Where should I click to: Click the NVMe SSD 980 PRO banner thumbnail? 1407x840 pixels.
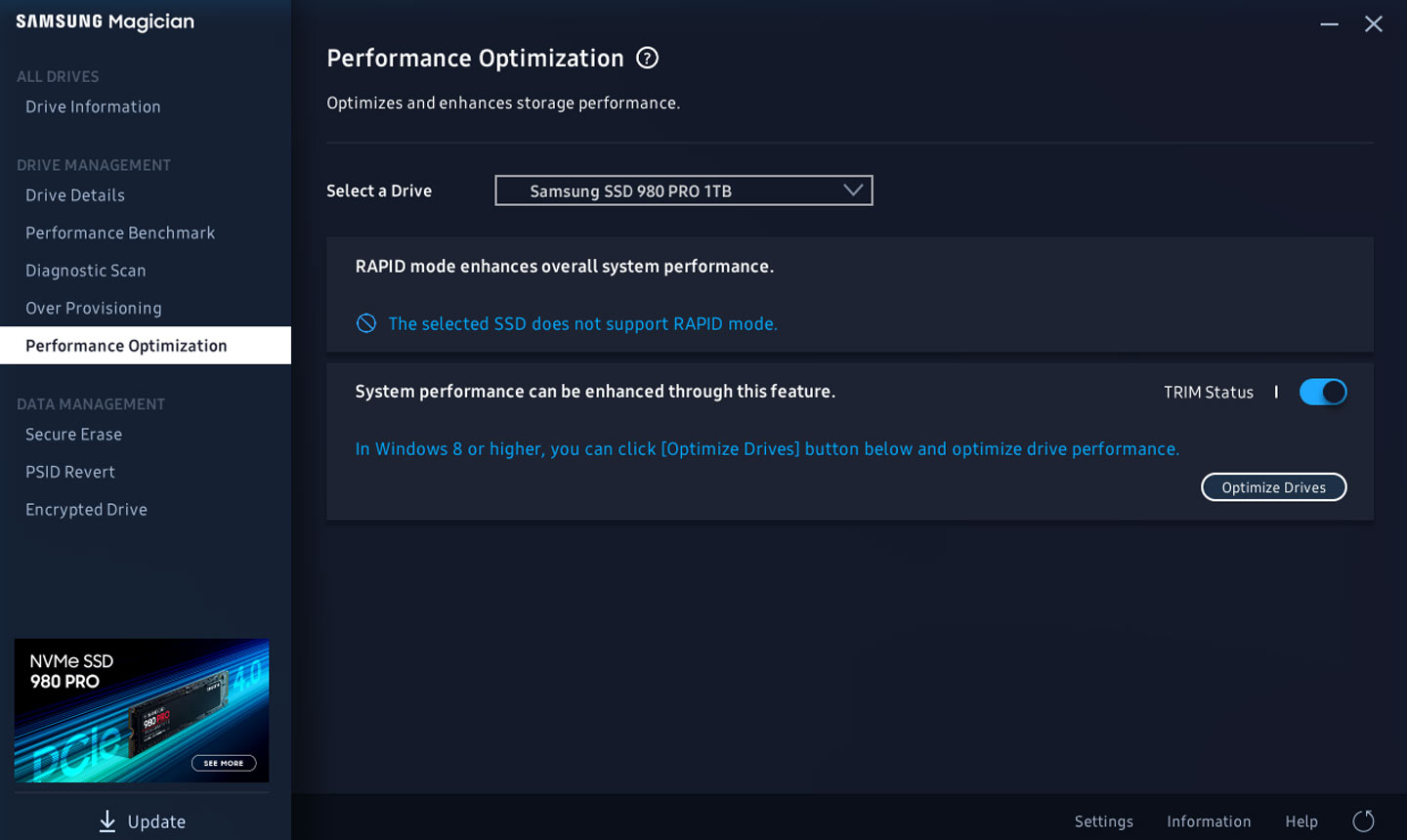pyautogui.click(x=142, y=710)
